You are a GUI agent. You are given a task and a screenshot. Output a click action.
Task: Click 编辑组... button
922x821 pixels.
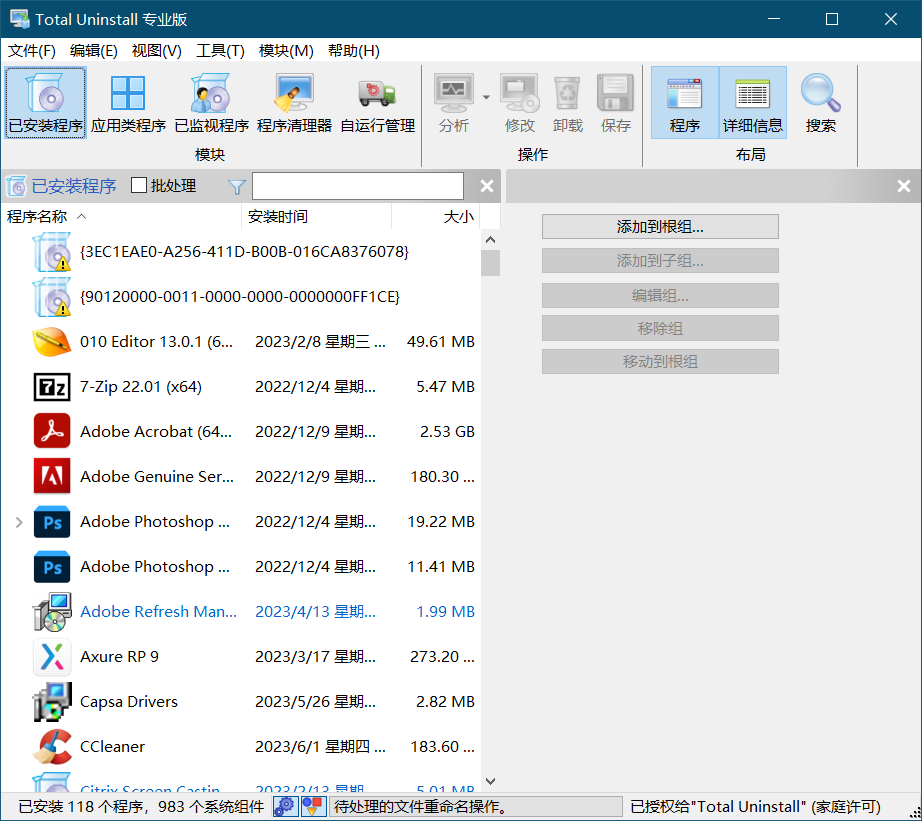(x=660, y=295)
